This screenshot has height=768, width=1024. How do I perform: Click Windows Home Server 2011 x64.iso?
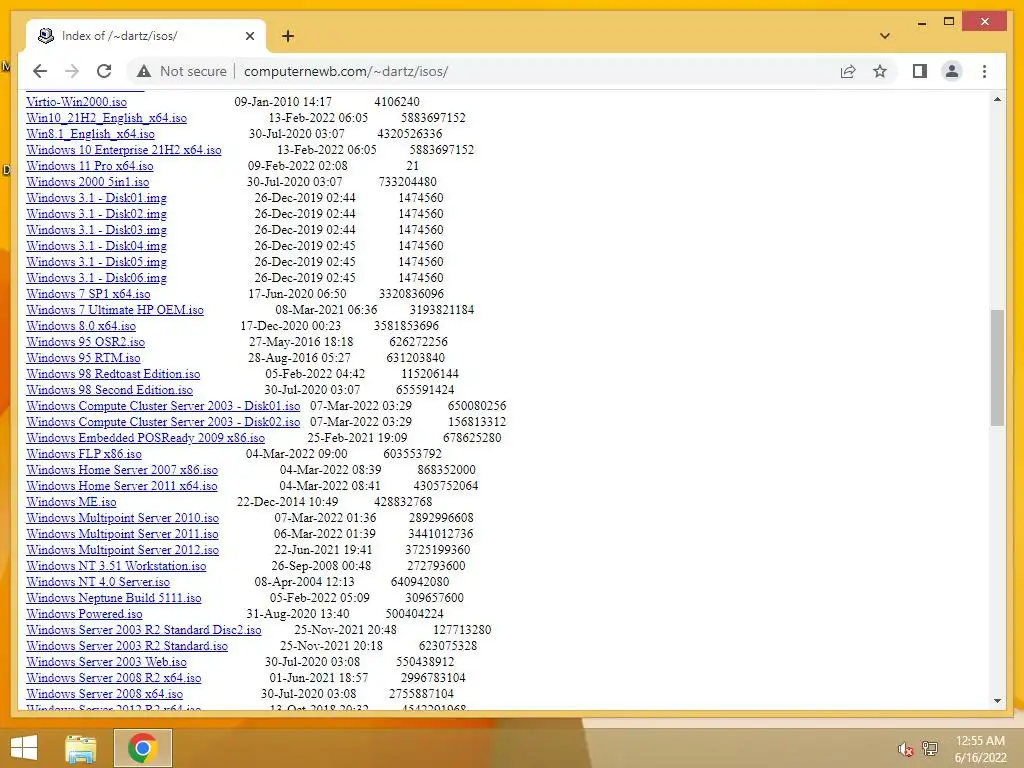122,486
